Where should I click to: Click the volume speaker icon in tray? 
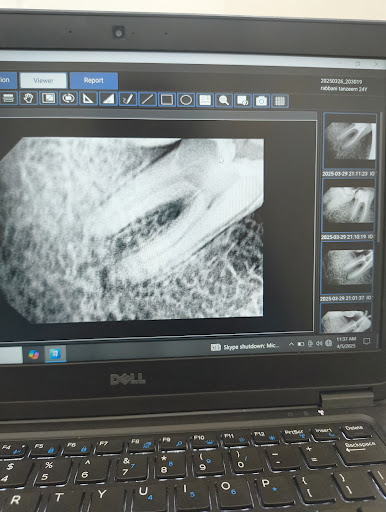click(319, 343)
